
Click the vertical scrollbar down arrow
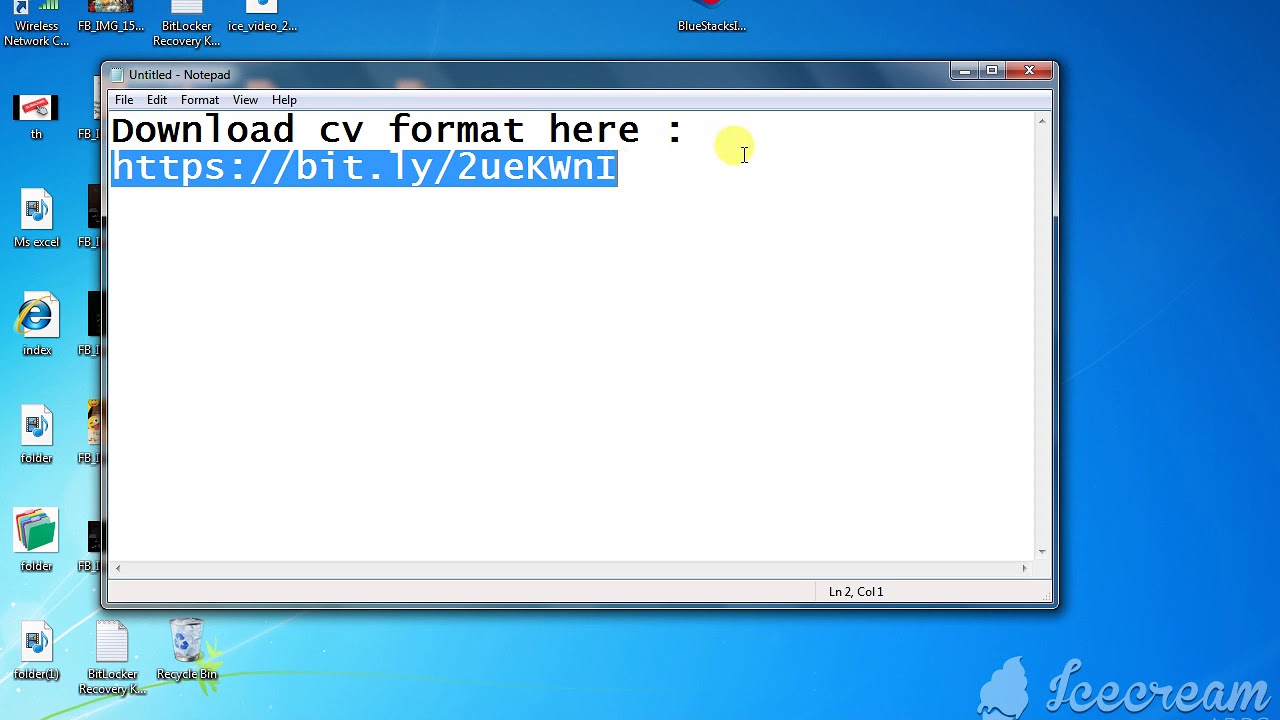click(x=1042, y=551)
